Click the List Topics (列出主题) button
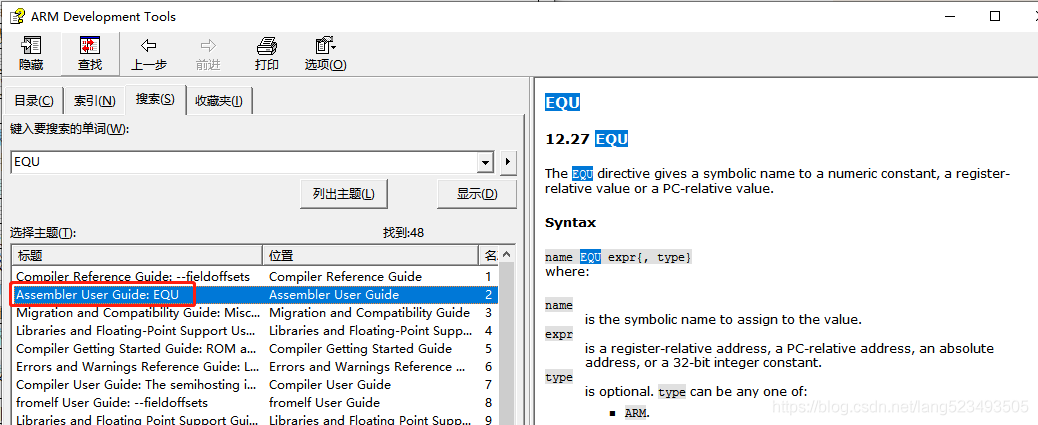Viewport: 1038px width, 425px height. point(343,194)
